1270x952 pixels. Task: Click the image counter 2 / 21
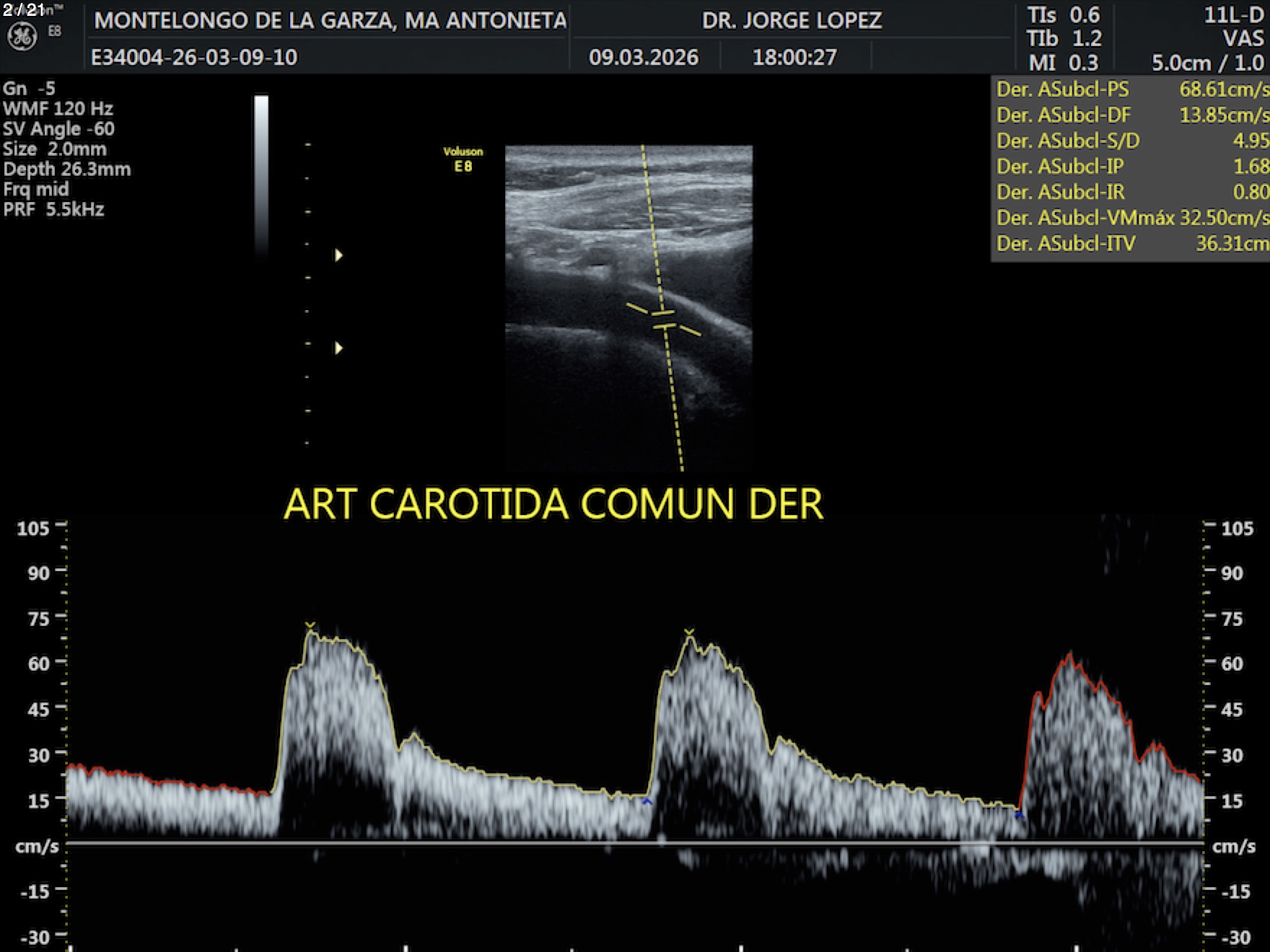23,10
